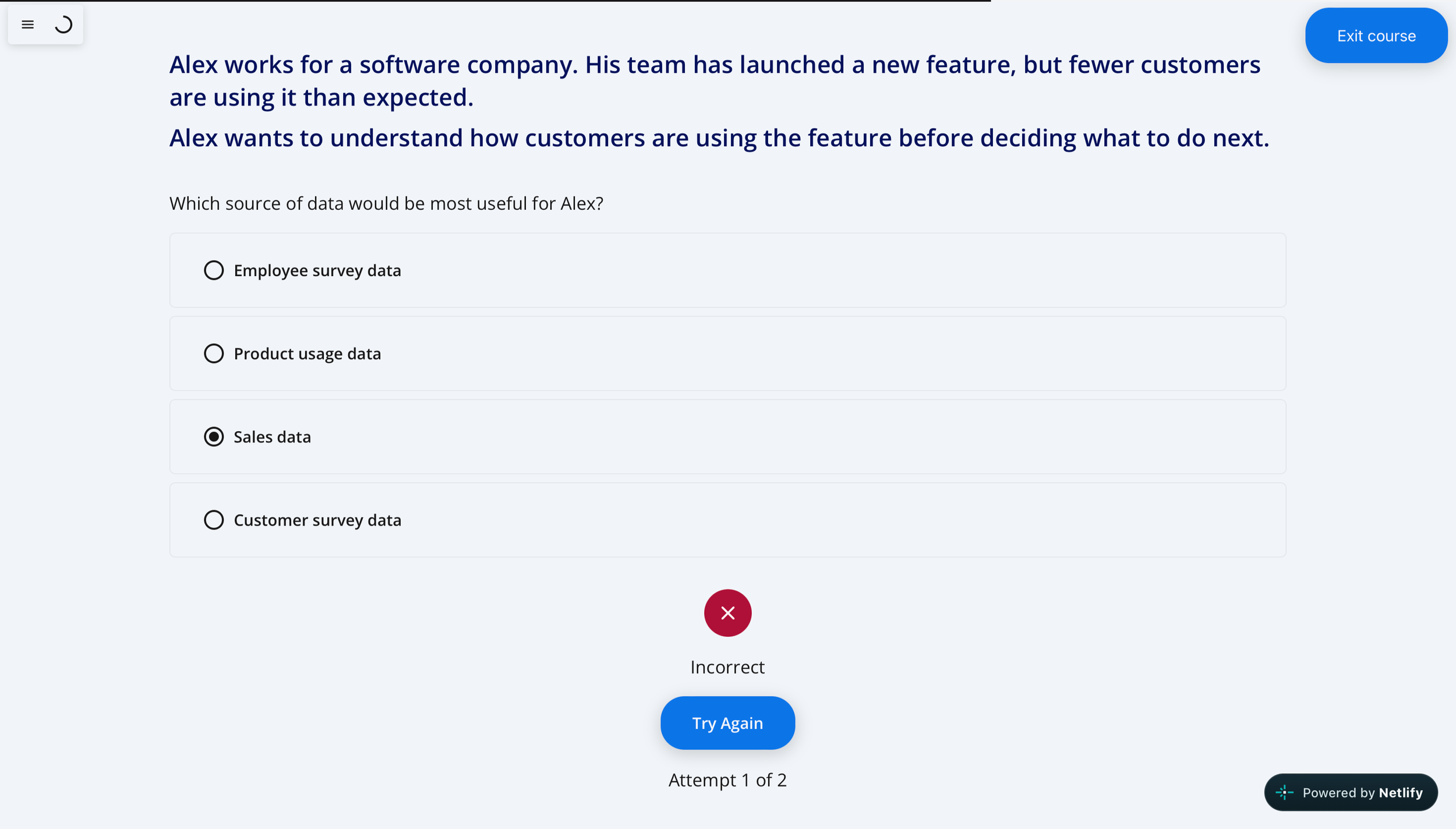Image resolution: width=1456 pixels, height=829 pixels.
Task: Exit the course
Action: tap(1376, 36)
